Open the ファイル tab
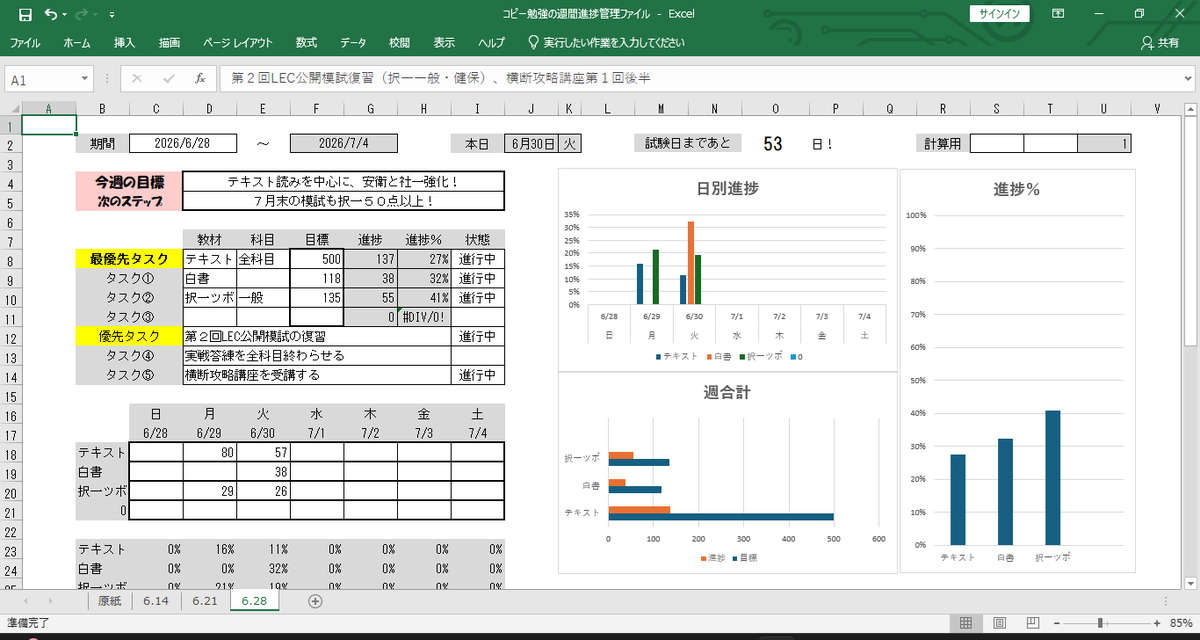This screenshot has width=1200, height=640. (x=25, y=43)
